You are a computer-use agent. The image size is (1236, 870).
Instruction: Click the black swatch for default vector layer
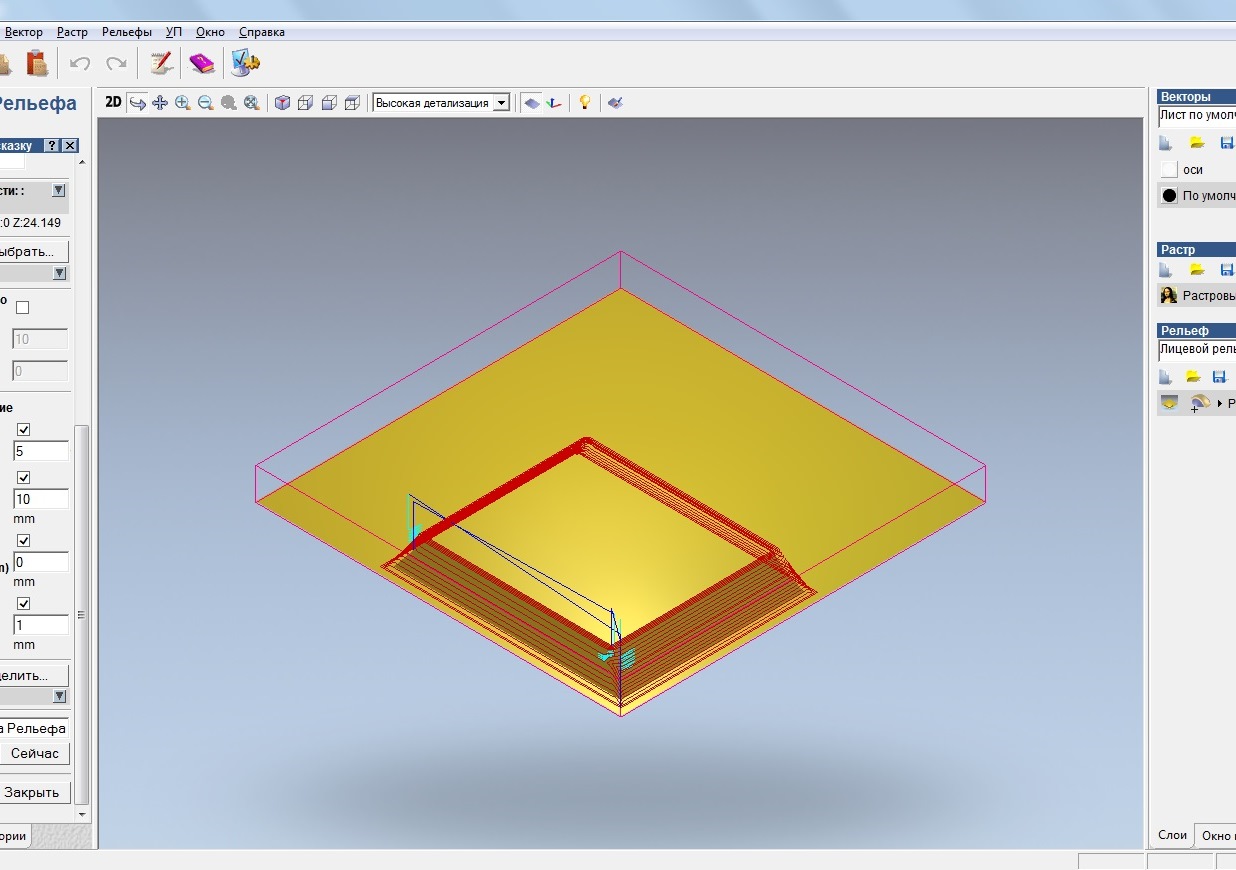(x=1169, y=196)
